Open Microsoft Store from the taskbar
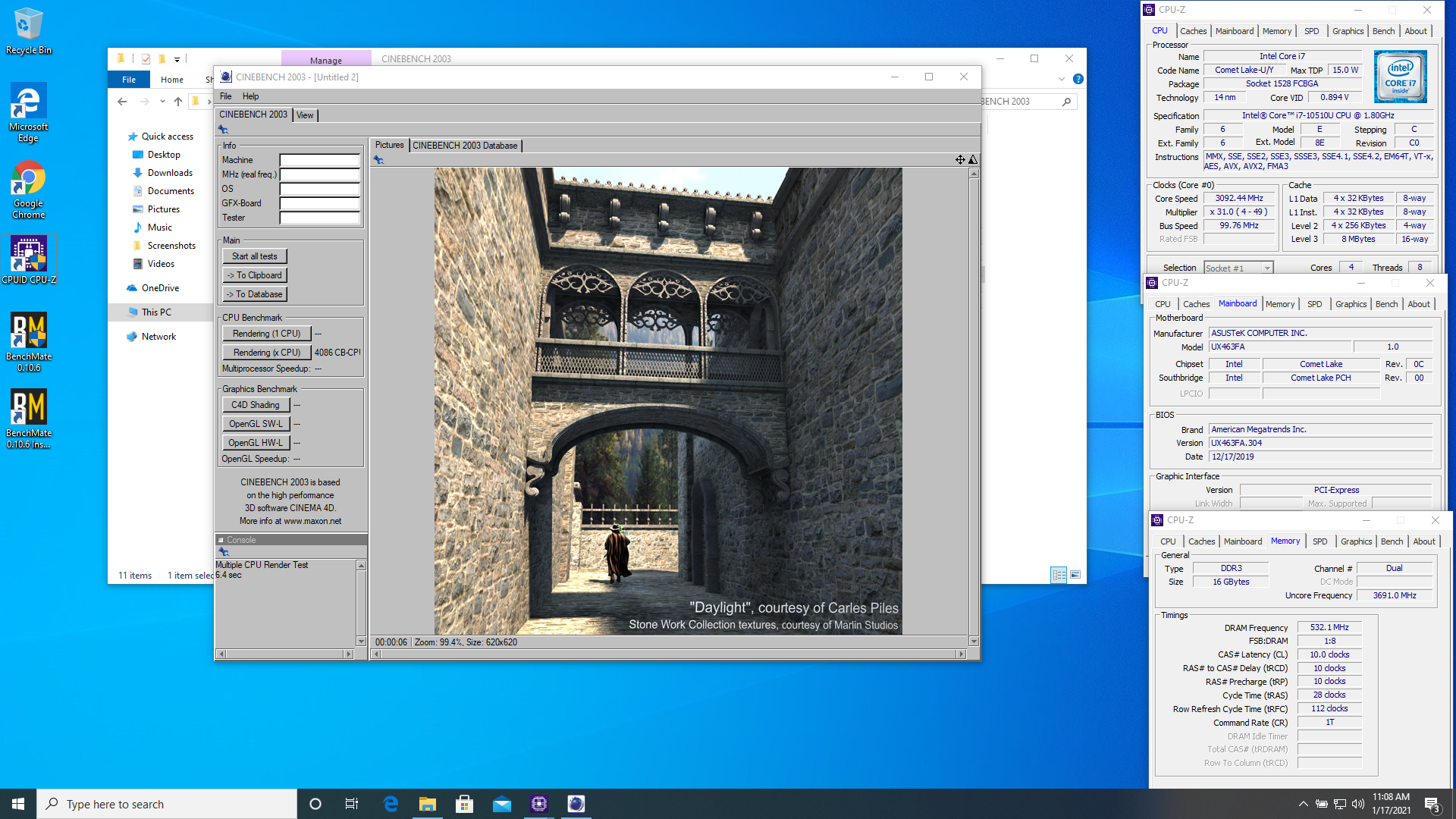Viewport: 1456px width, 819px height. pos(465,804)
